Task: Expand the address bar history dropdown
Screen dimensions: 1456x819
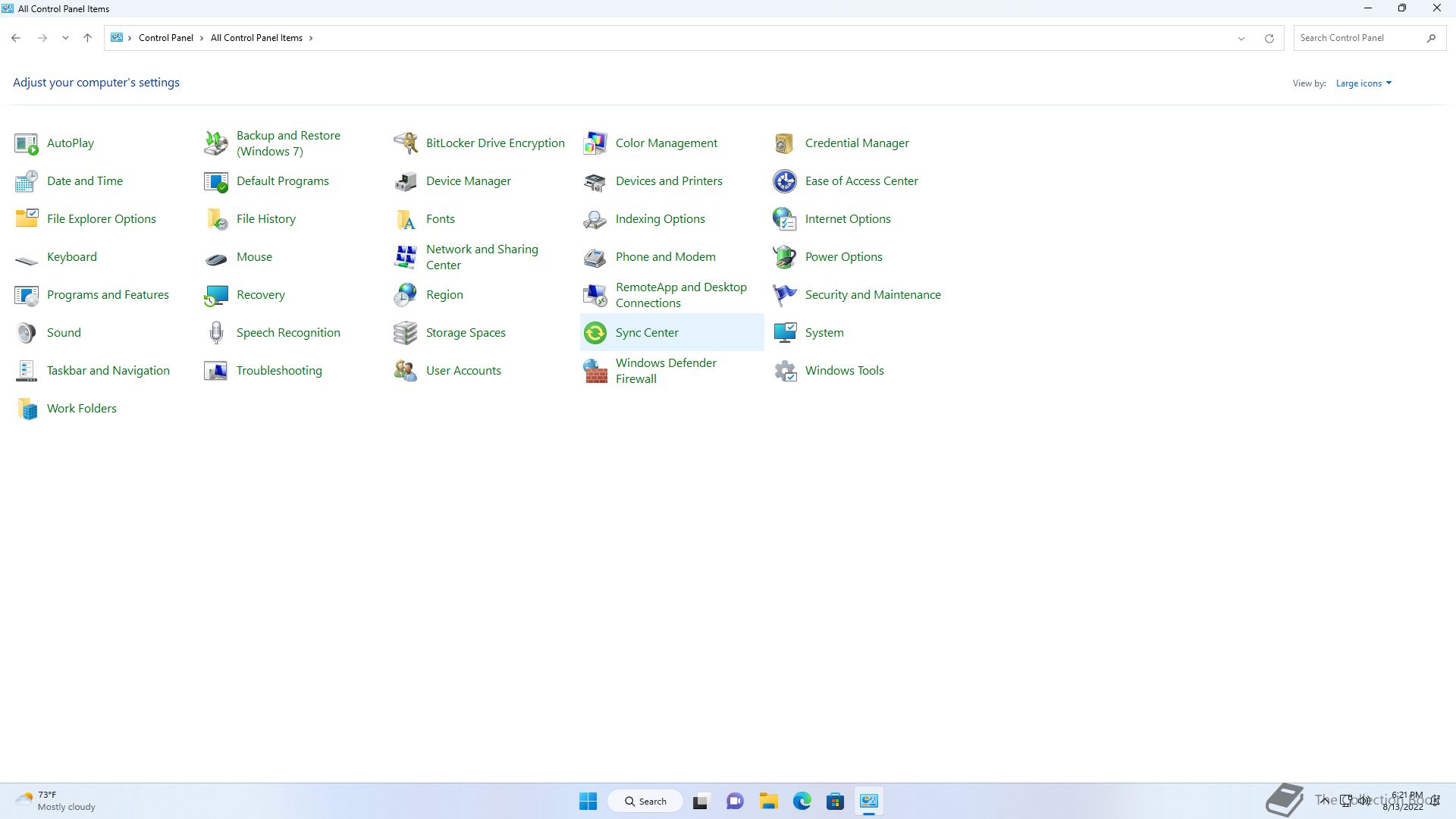Action: pyautogui.click(x=1241, y=38)
